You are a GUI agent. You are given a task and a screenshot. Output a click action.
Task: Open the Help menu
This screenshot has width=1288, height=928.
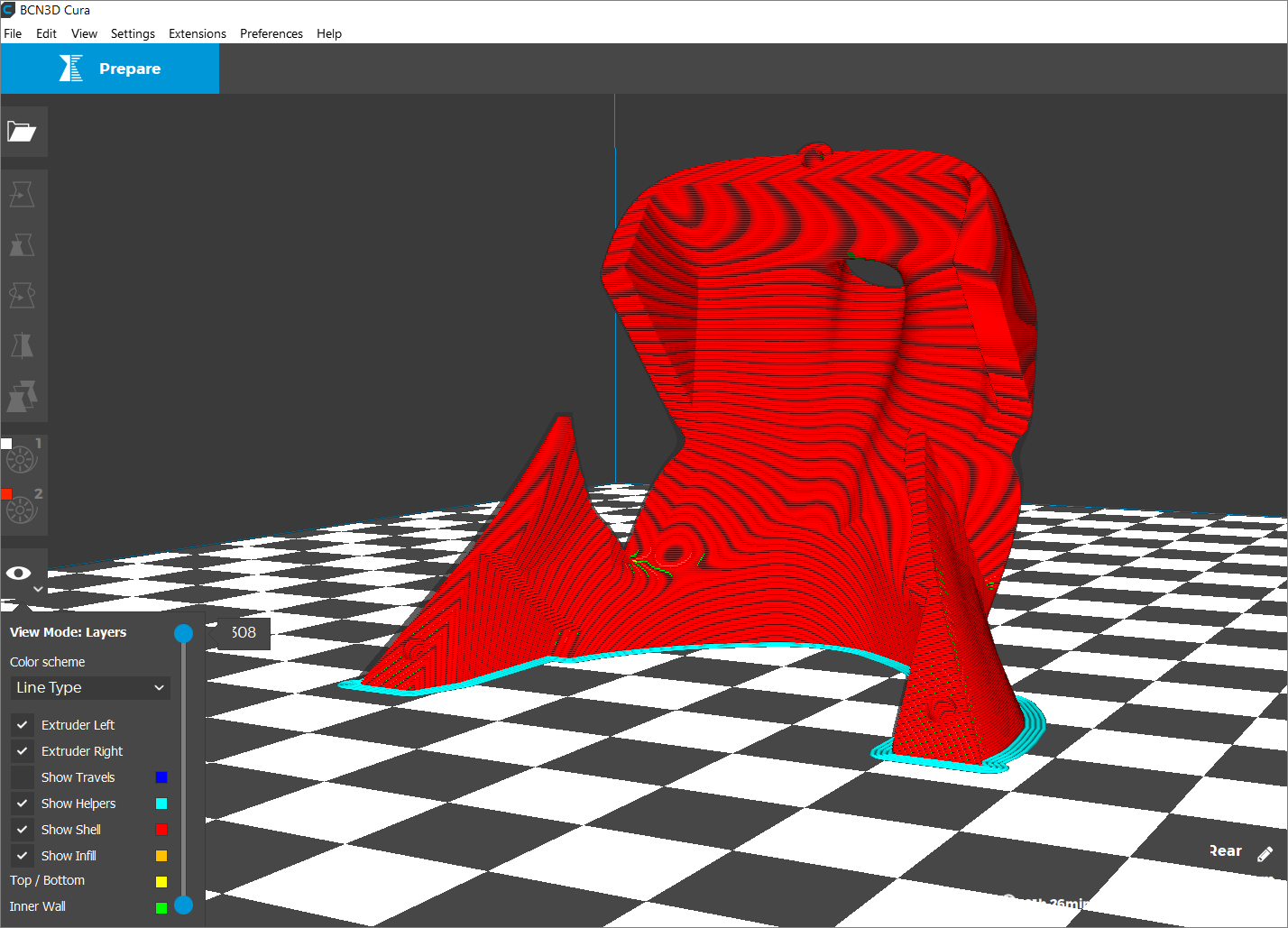point(329,33)
